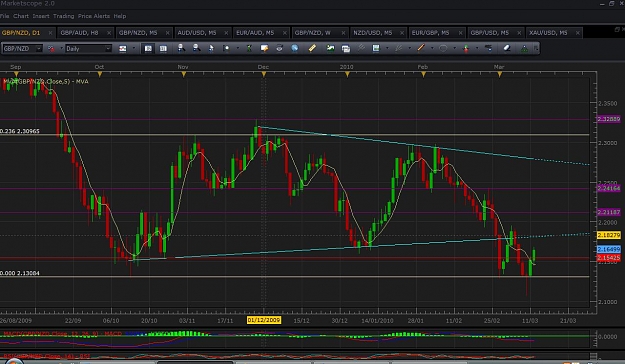Click the greyed lines drawing tool icon

(399, 48)
